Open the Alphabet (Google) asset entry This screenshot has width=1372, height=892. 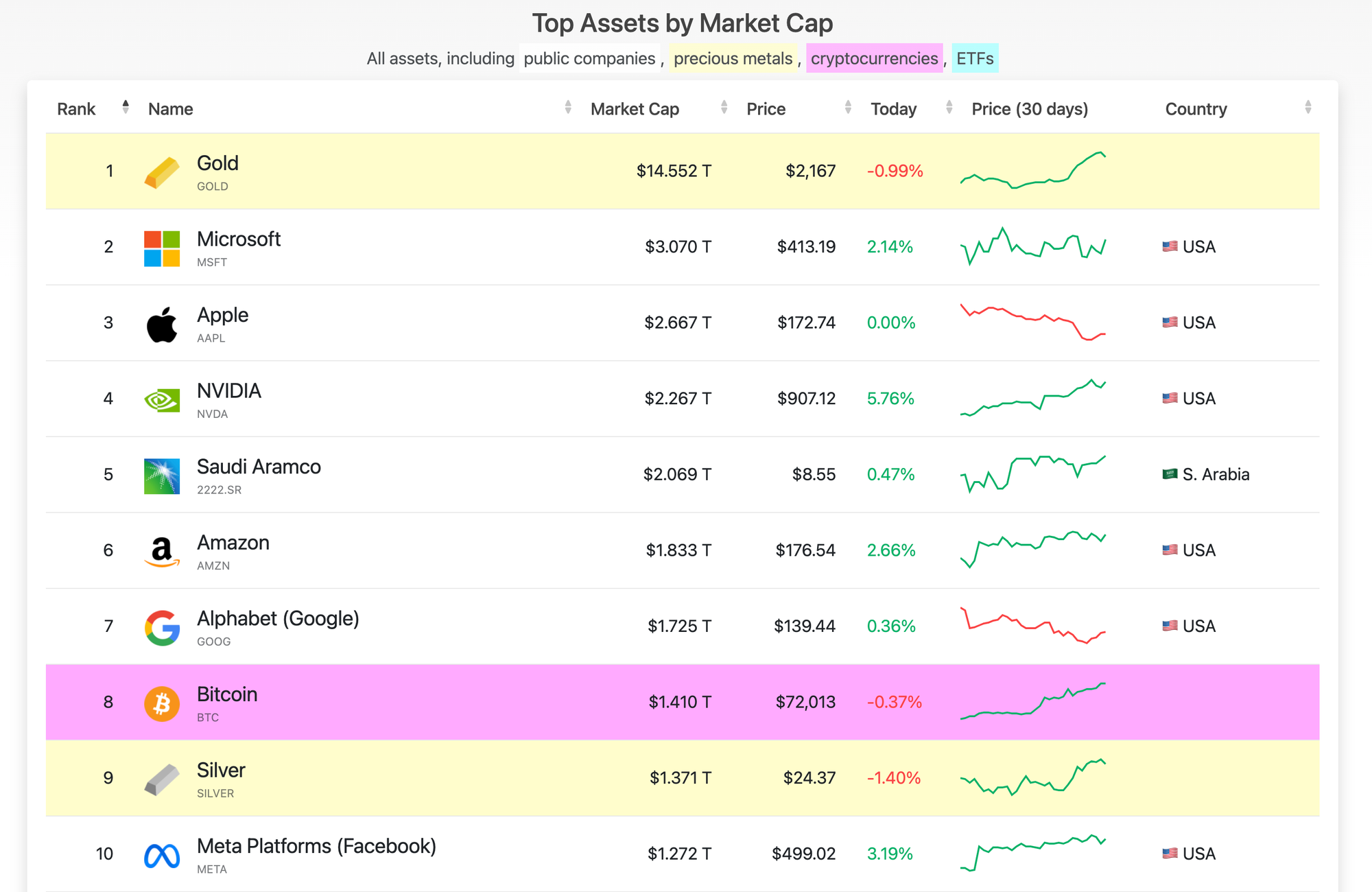[x=277, y=618]
